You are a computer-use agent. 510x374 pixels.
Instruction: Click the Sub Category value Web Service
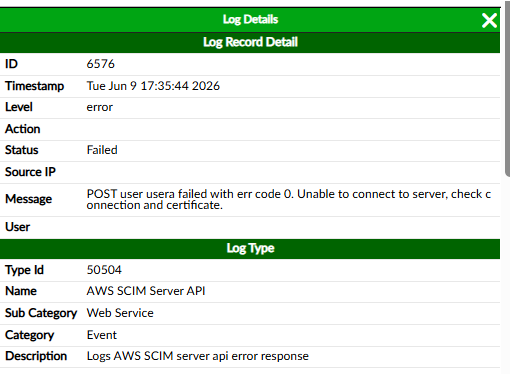(120, 313)
